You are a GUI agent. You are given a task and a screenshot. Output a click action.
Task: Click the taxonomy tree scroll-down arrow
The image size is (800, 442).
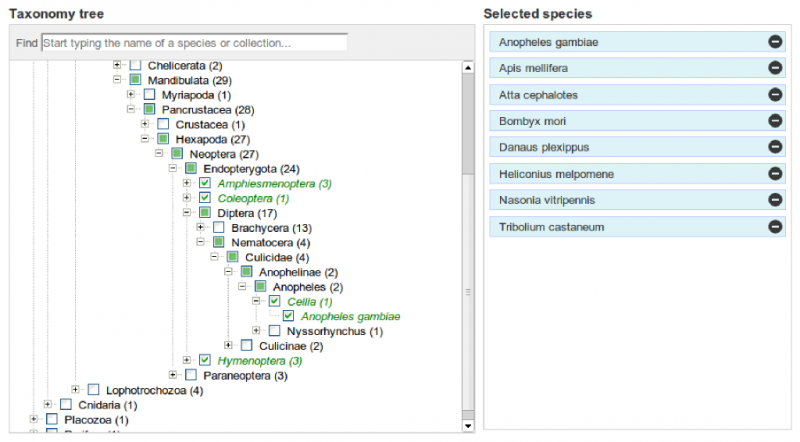point(468,425)
